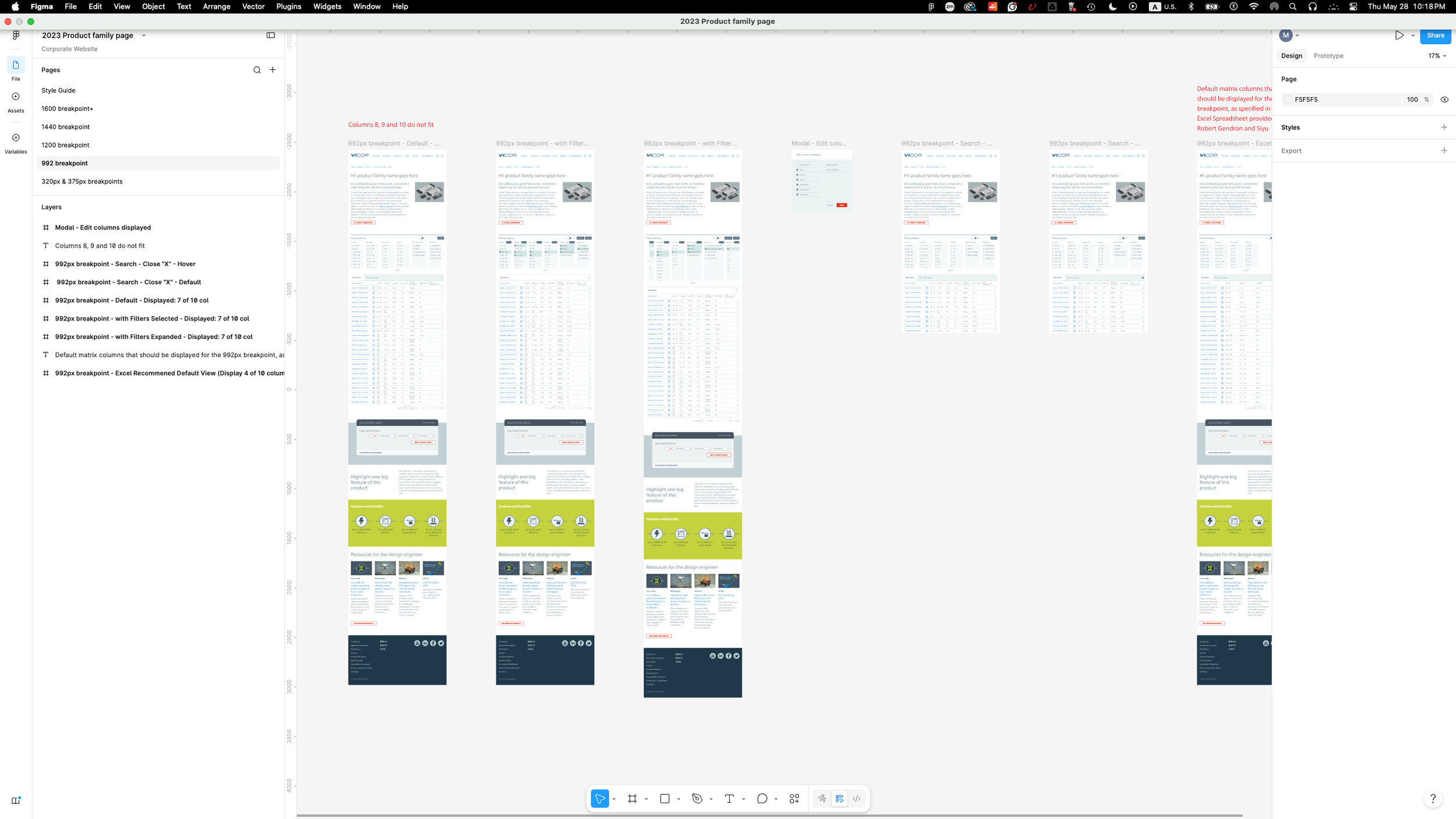Open macOS Spotlight search icon
Viewport: 1456px width, 819px height.
(1293, 6)
